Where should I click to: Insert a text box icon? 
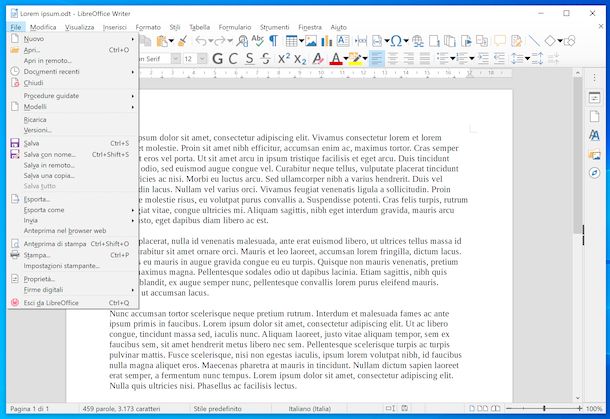coord(343,40)
